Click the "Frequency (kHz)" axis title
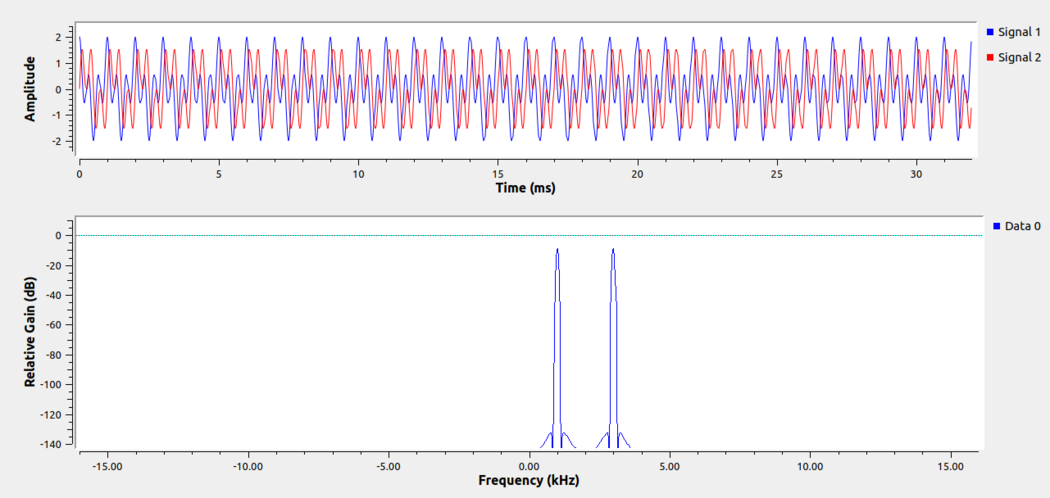This screenshot has width=1050, height=498. (x=528, y=480)
